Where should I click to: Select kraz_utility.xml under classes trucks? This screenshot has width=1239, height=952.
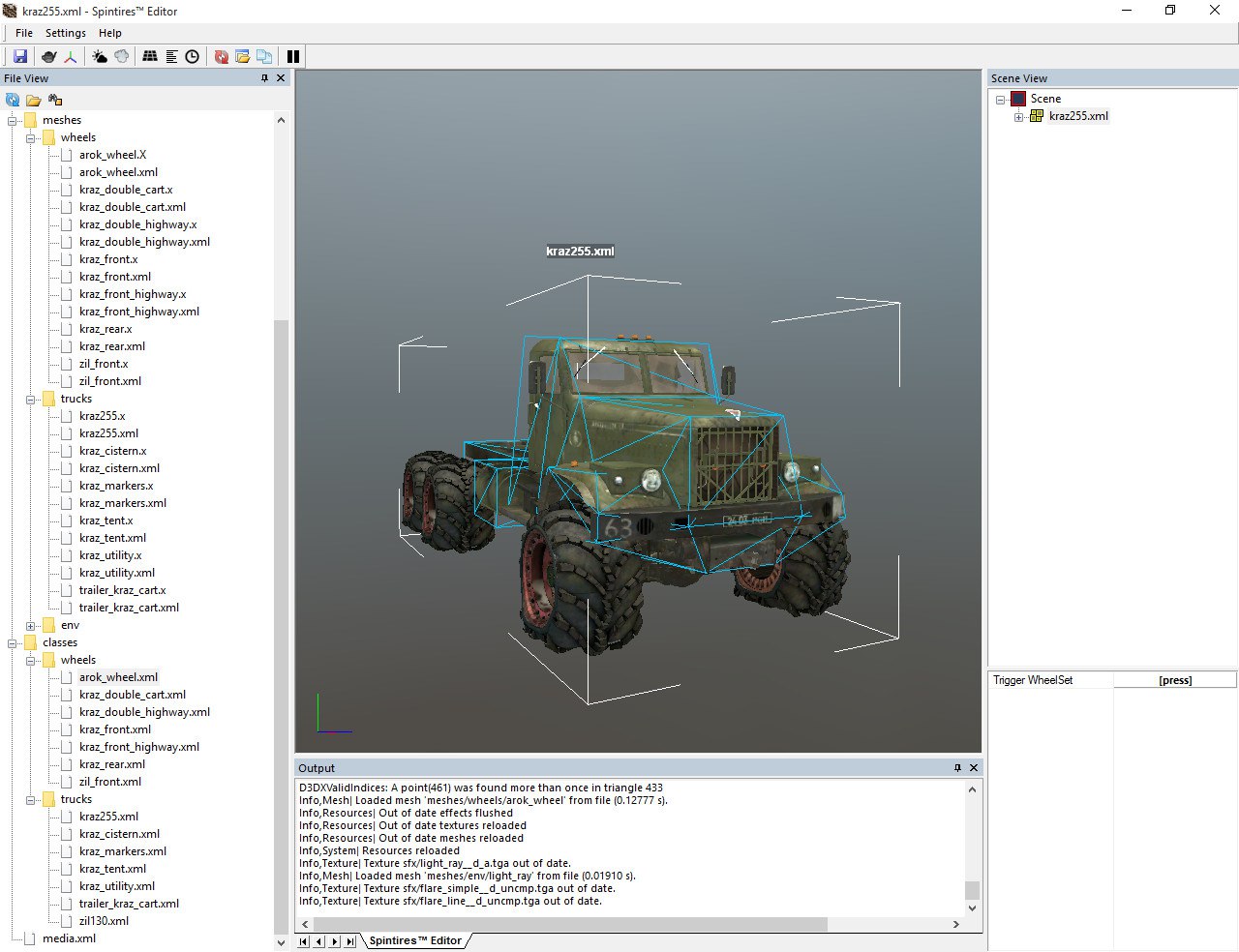(x=116, y=886)
